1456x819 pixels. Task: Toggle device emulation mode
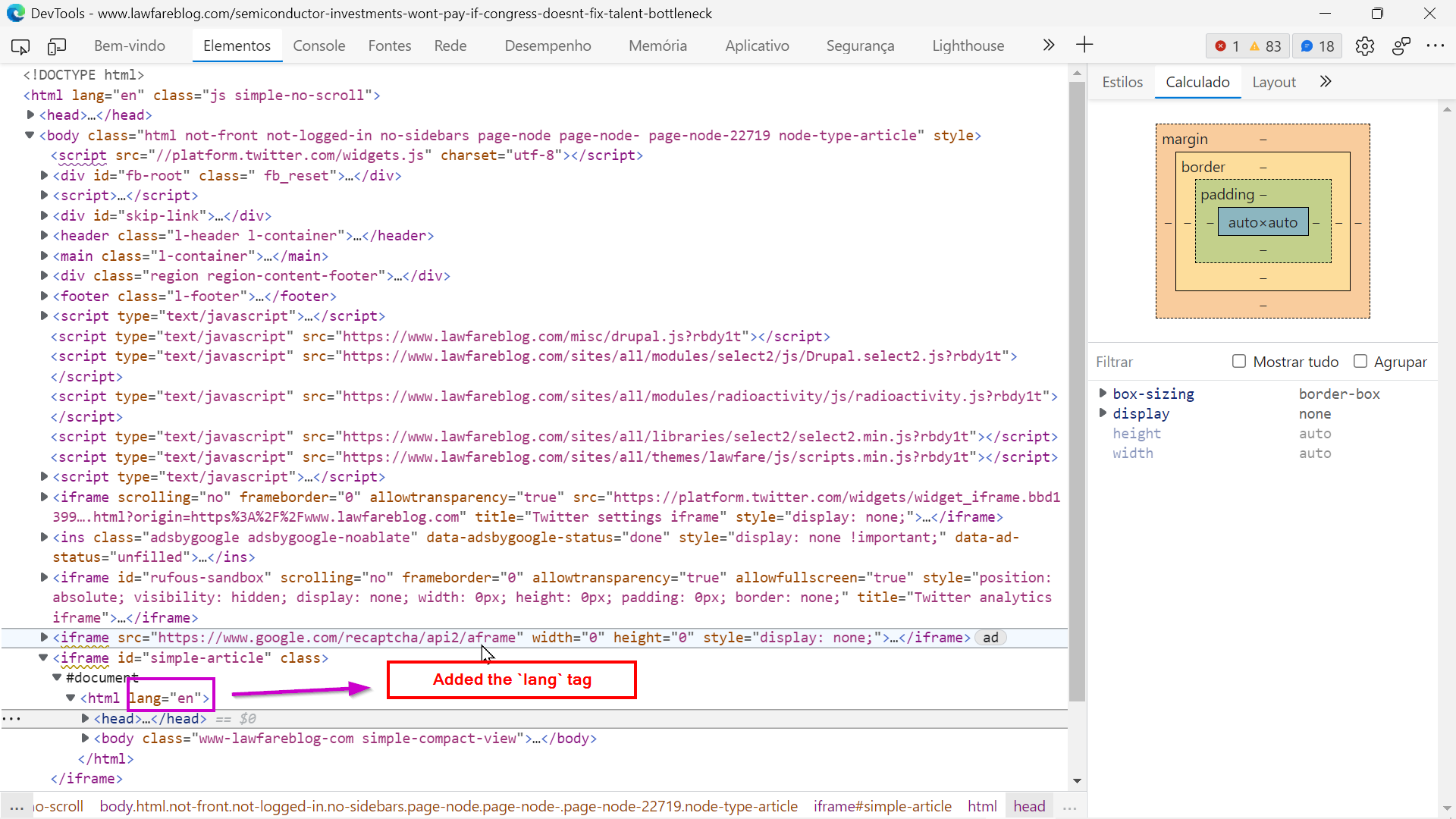tap(57, 46)
